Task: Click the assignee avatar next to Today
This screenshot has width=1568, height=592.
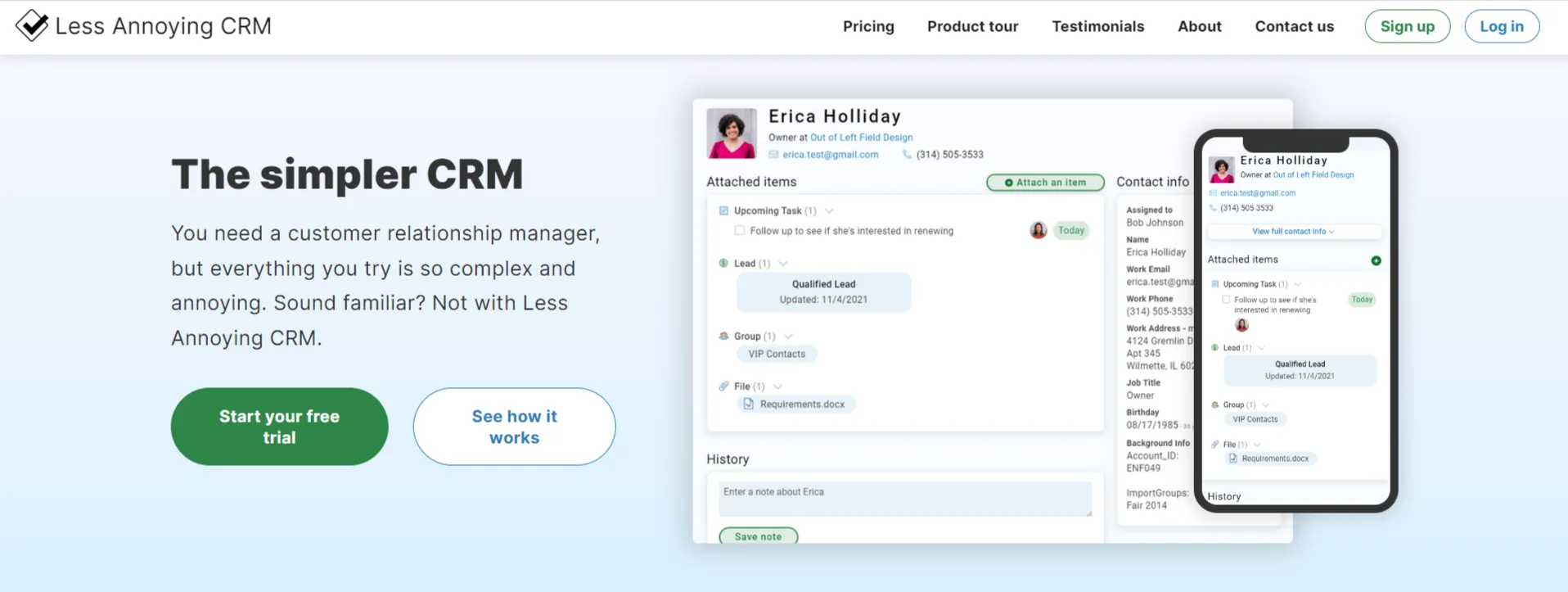Action: click(x=1039, y=230)
